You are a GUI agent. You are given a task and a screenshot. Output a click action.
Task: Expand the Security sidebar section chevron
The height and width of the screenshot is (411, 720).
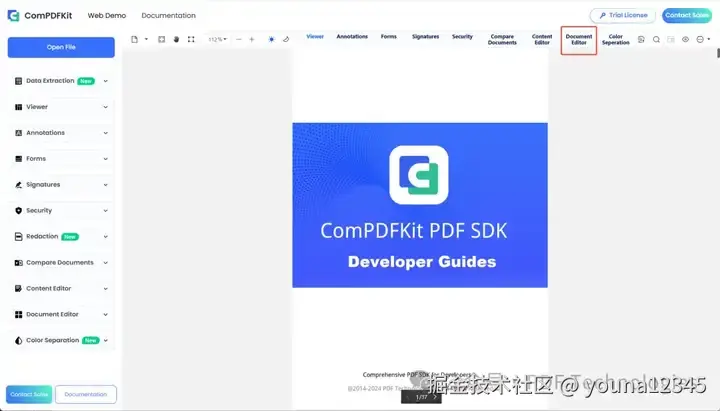106,211
